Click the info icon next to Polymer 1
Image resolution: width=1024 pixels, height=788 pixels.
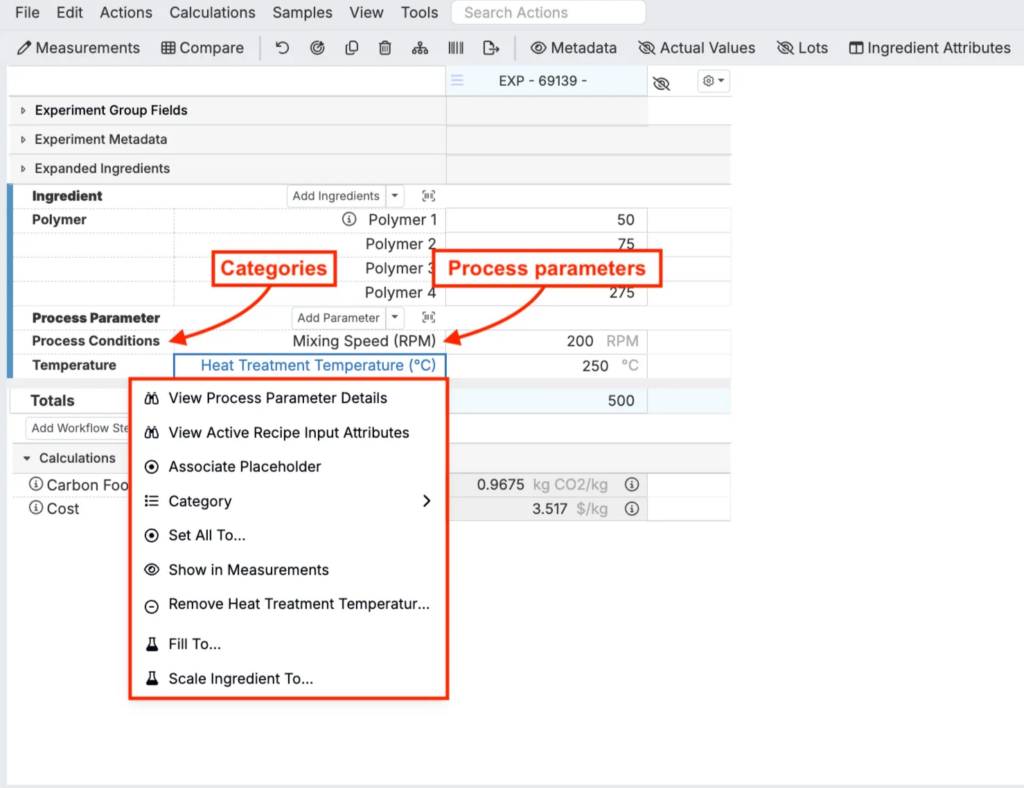click(x=349, y=219)
